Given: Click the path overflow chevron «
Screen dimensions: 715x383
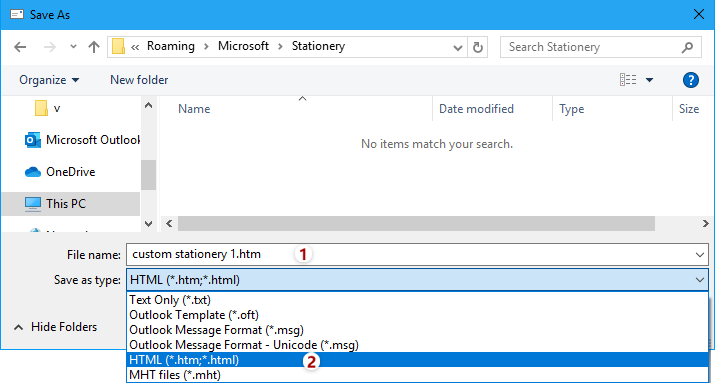Looking at the screenshot, I should coord(135,47).
